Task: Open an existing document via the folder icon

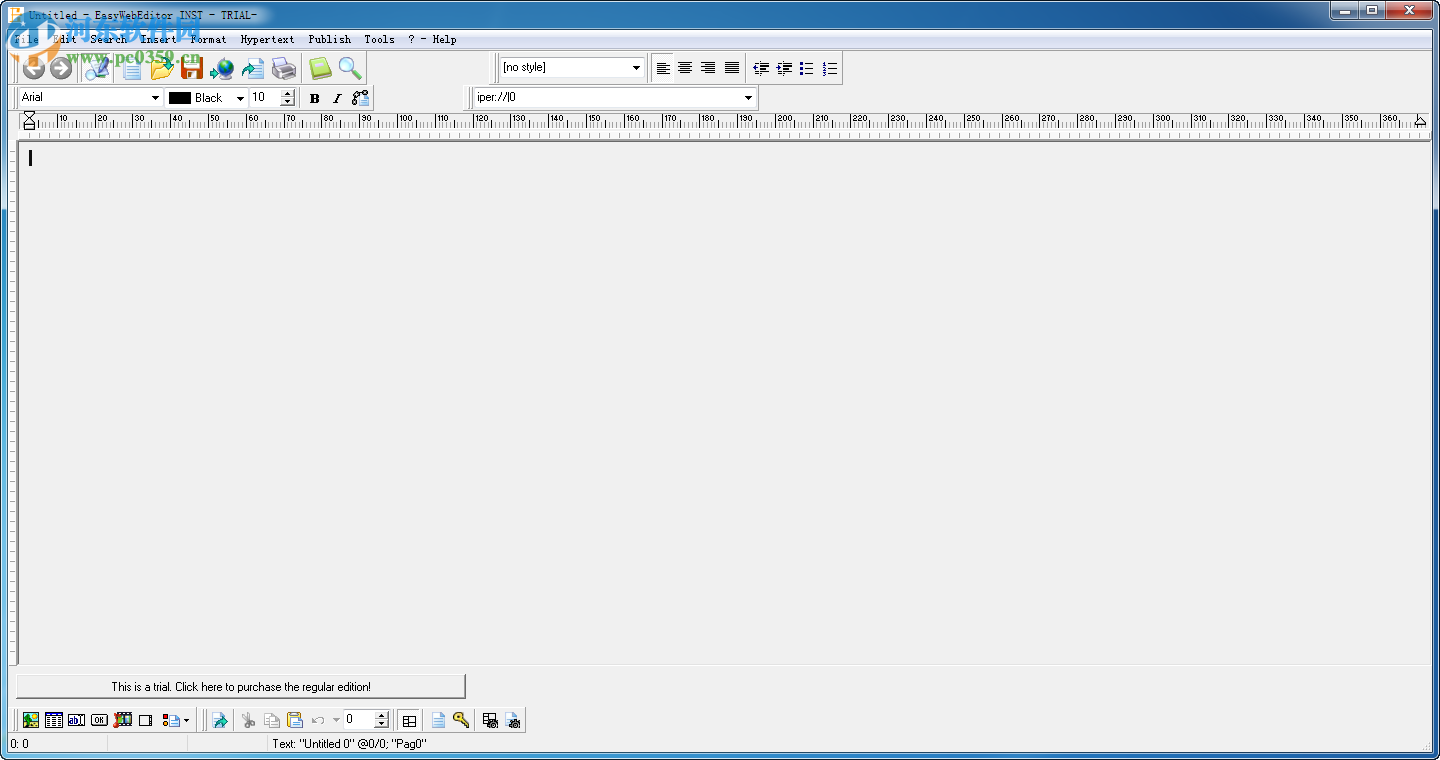Action: click(163, 68)
